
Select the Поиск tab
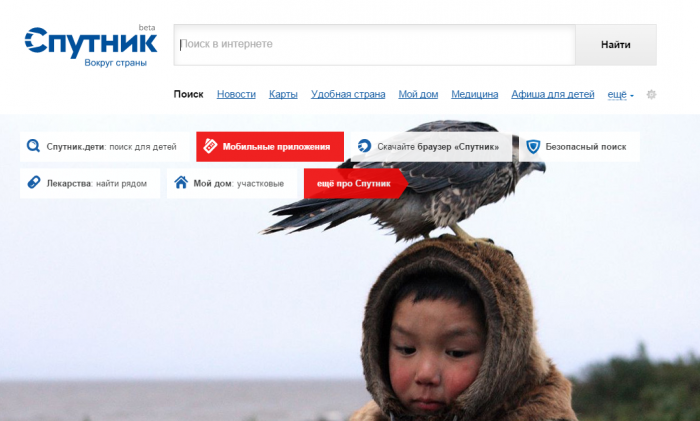click(188, 94)
